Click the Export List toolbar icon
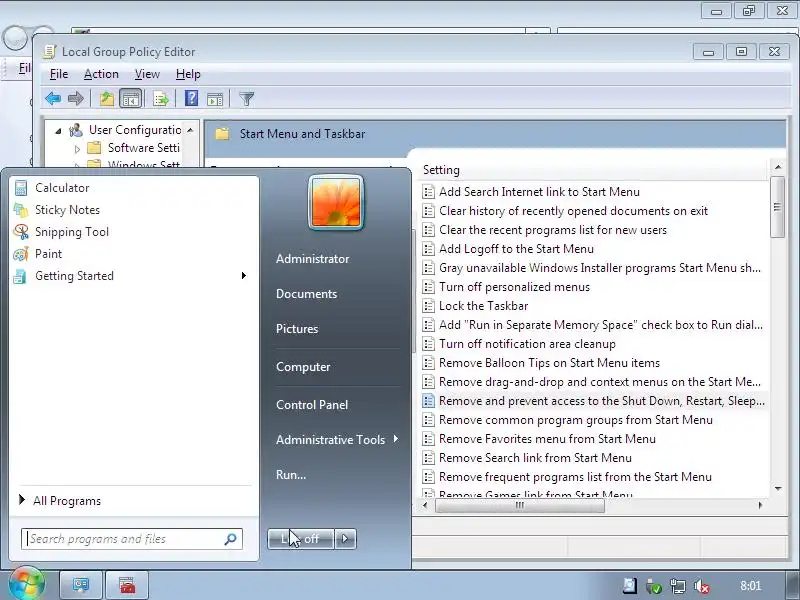This screenshot has height=600, width=800. (x=161, y=98)
